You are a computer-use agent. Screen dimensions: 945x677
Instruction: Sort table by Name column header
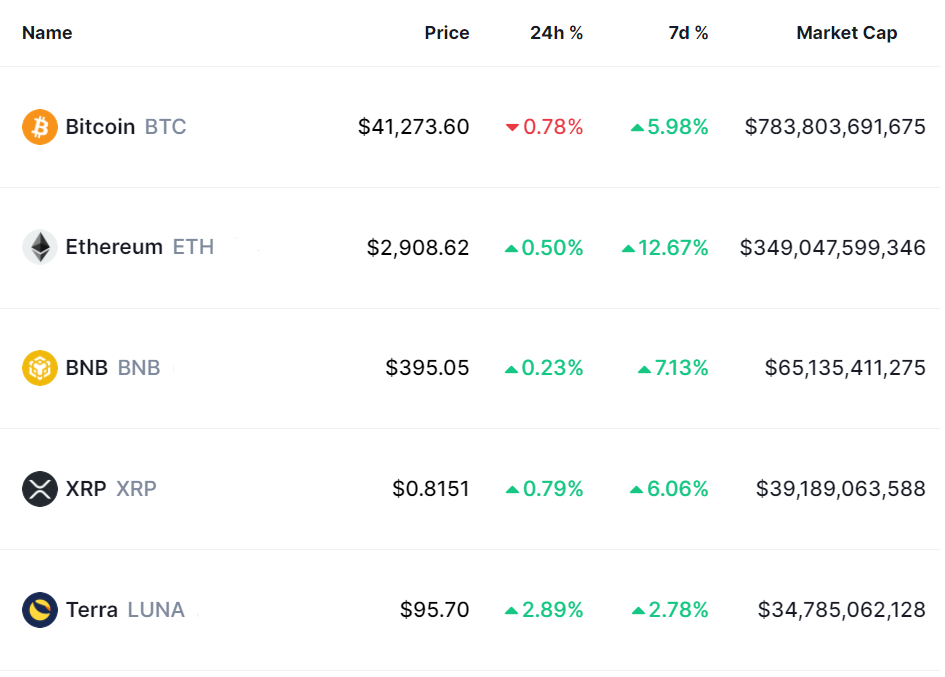pos(47,33)
